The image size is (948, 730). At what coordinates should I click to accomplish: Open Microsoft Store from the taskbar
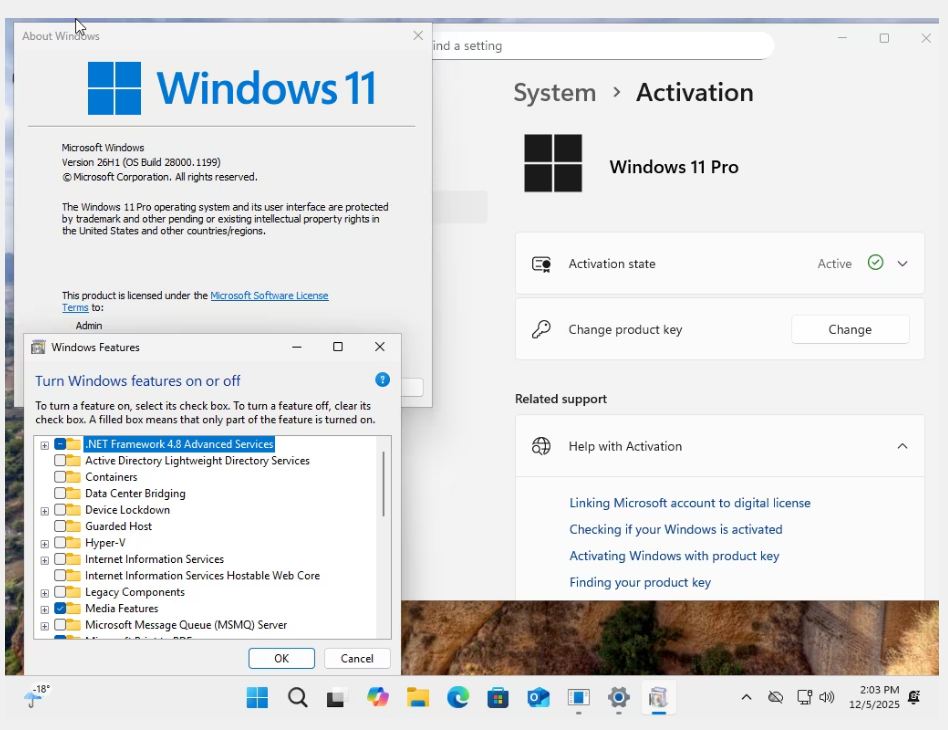pyautogui.click(x=498, y=697)
